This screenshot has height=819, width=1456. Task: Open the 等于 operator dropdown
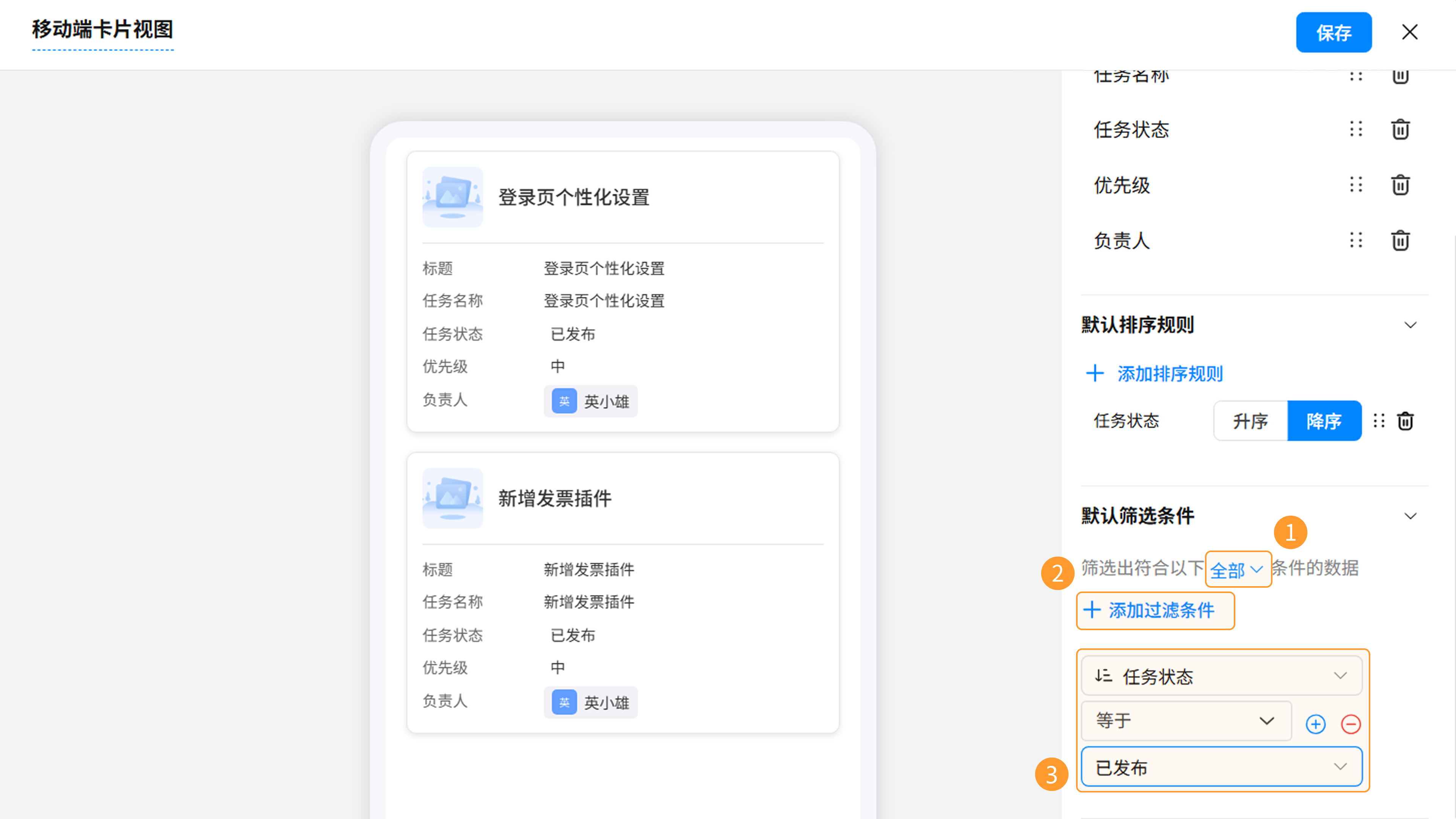tap(1186, 721)
